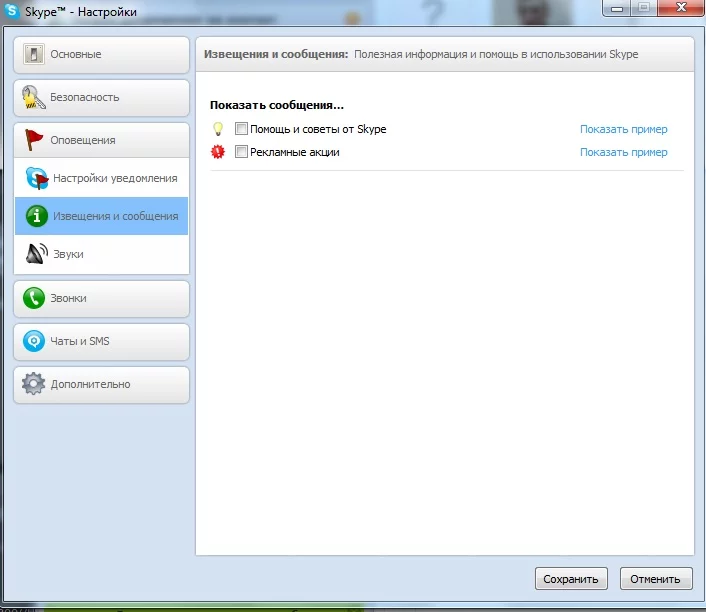Open the Основные settings section

[101, 55]
